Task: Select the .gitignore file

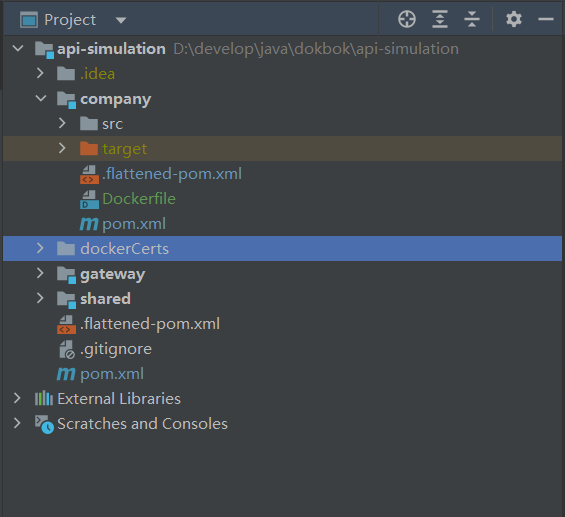Action: pos(116,349)
